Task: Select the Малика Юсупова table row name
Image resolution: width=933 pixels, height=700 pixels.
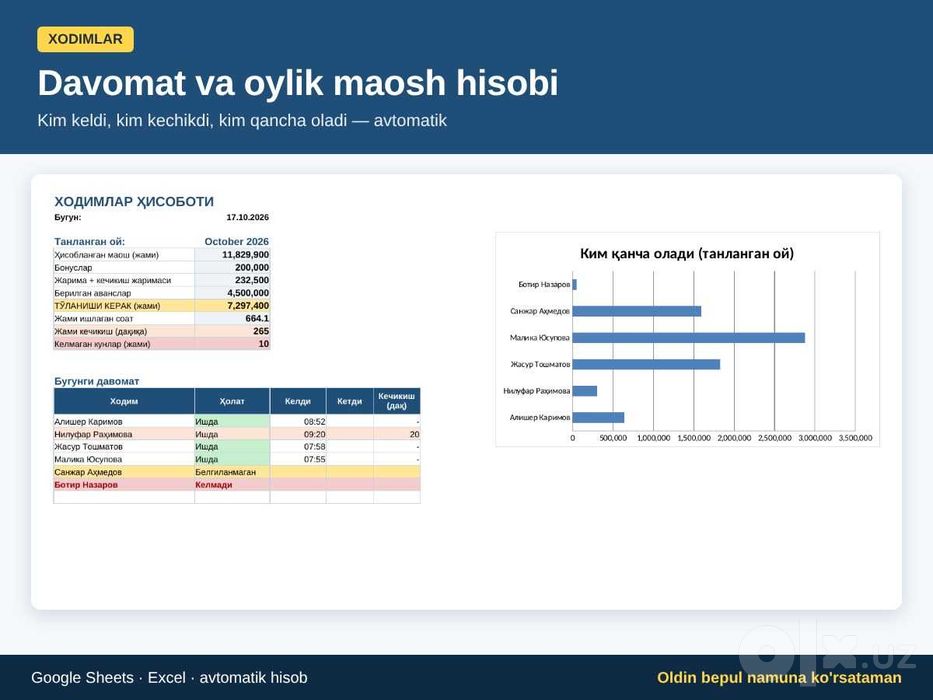Action: click(88, 460)
